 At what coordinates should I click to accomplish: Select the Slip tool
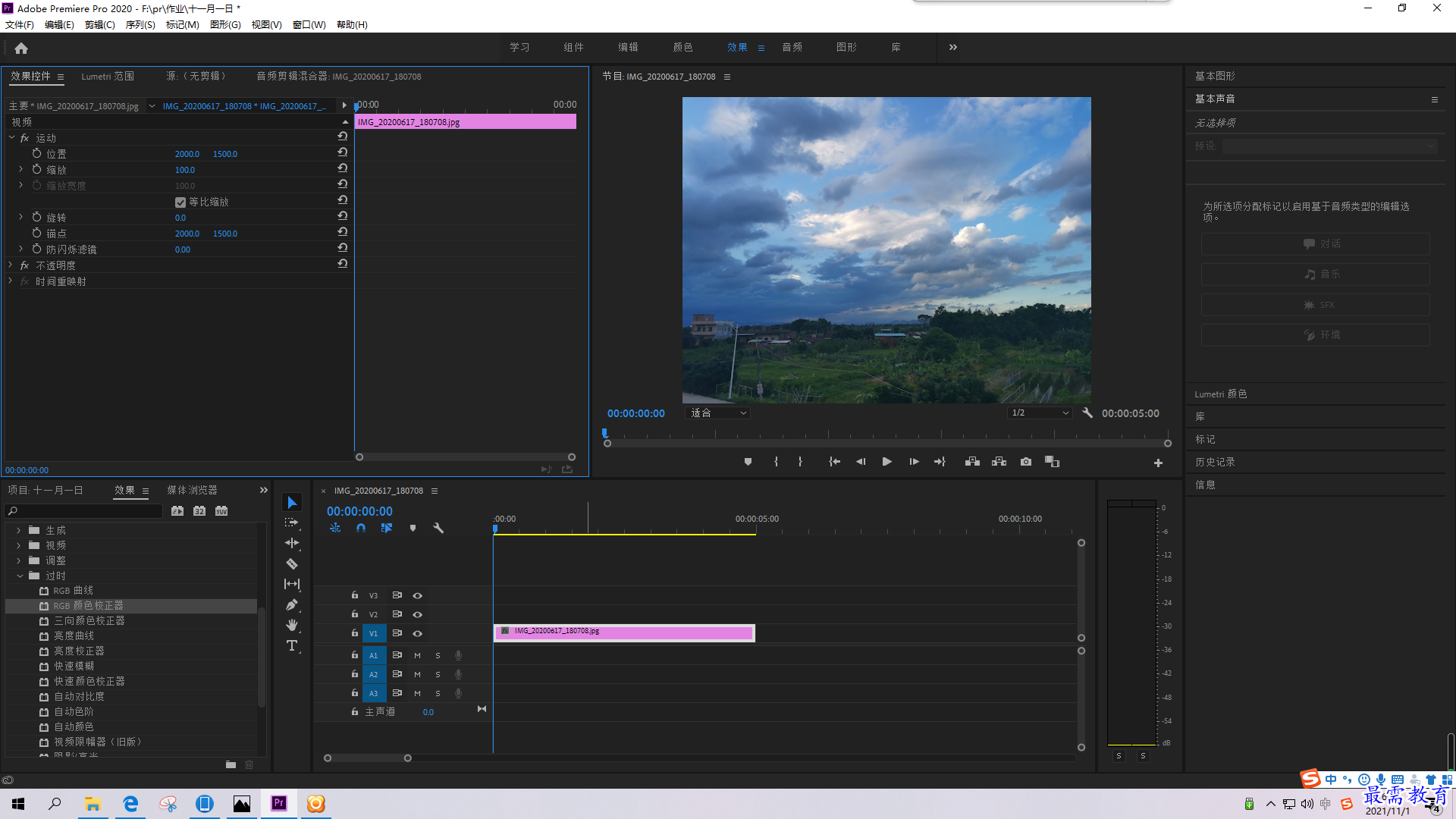(292, 584)
